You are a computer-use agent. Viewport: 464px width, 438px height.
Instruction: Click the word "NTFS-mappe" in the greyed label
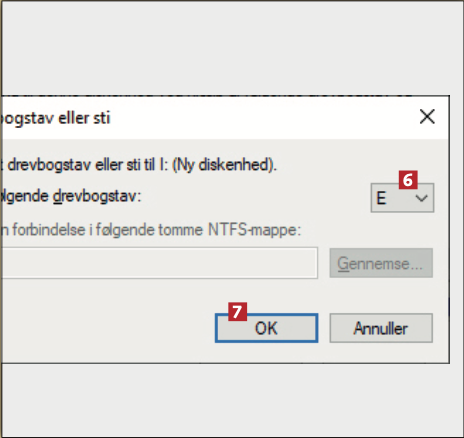[x=254, y=230]
